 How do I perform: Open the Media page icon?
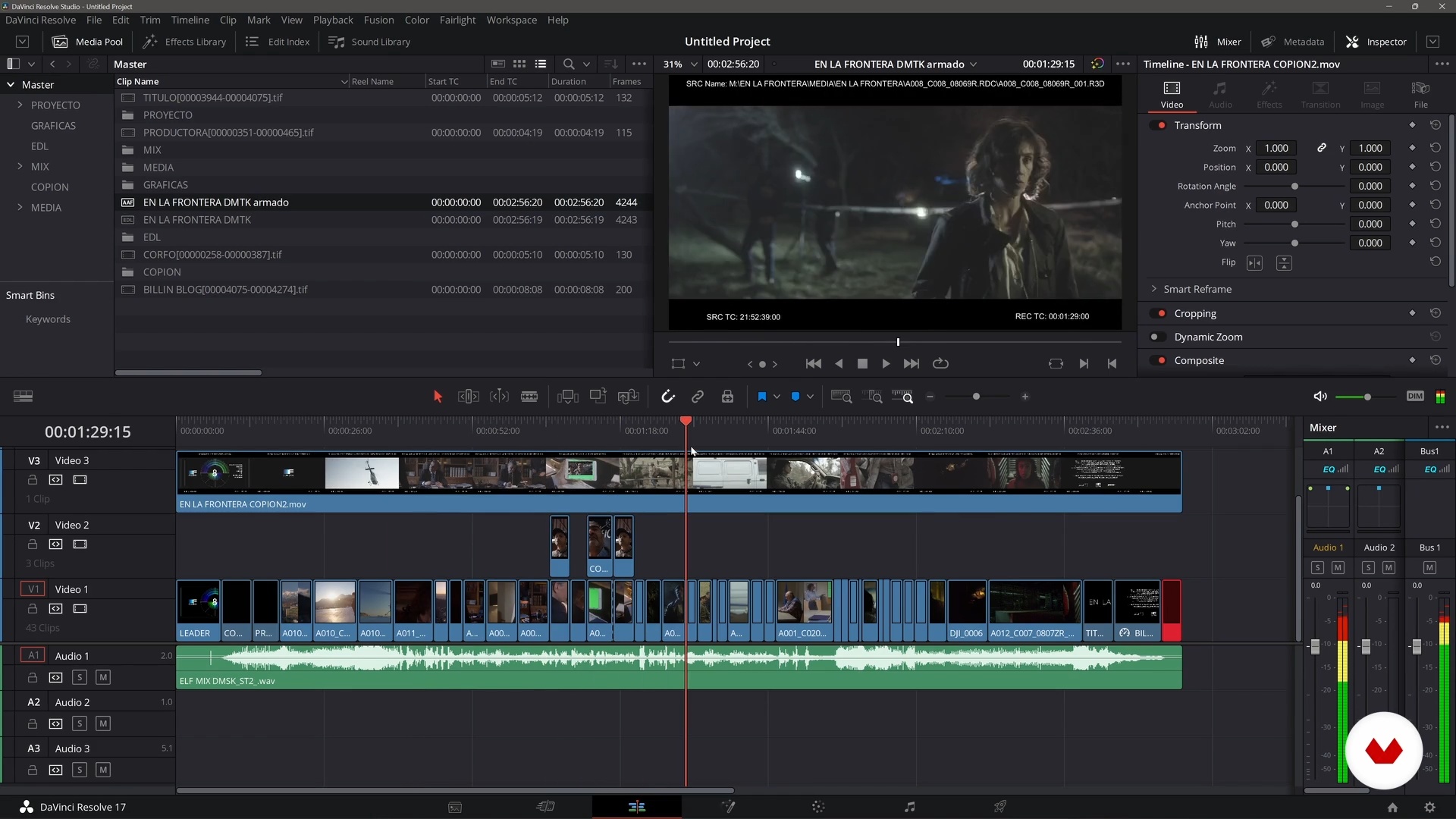click(455, 807)
